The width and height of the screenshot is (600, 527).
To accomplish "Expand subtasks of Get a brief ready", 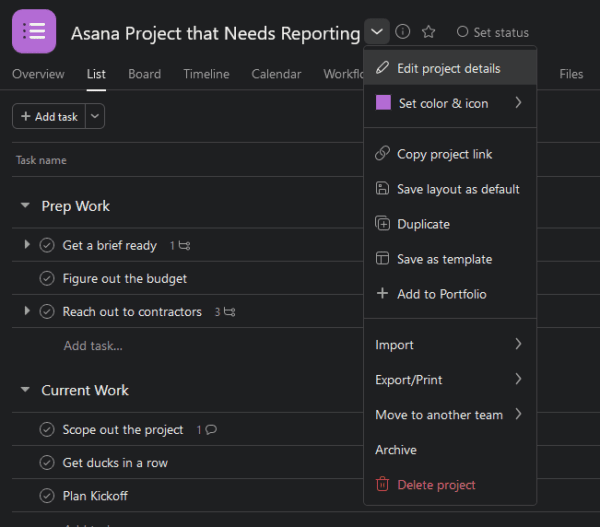I will tap(27, 245).
